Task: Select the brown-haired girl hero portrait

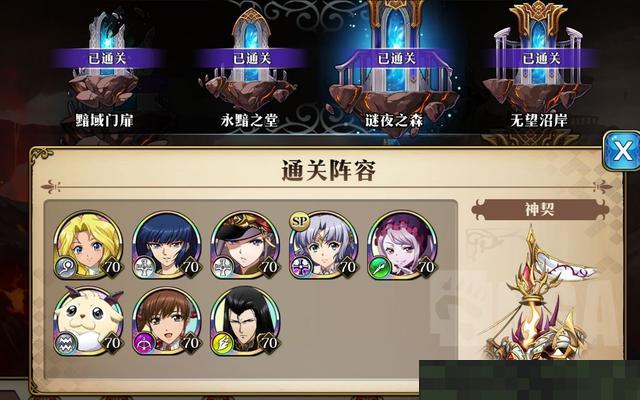Action: (167, 321)
